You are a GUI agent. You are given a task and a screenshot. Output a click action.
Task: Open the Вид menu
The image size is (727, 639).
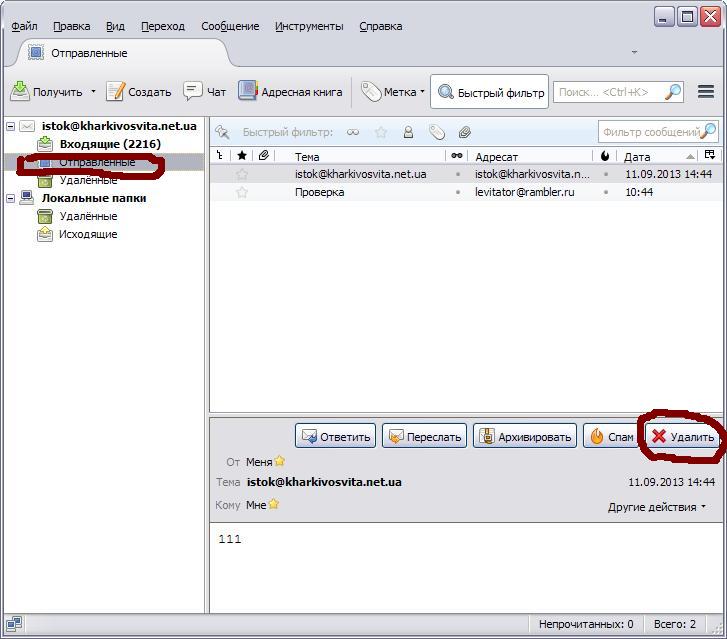(115, 26)
